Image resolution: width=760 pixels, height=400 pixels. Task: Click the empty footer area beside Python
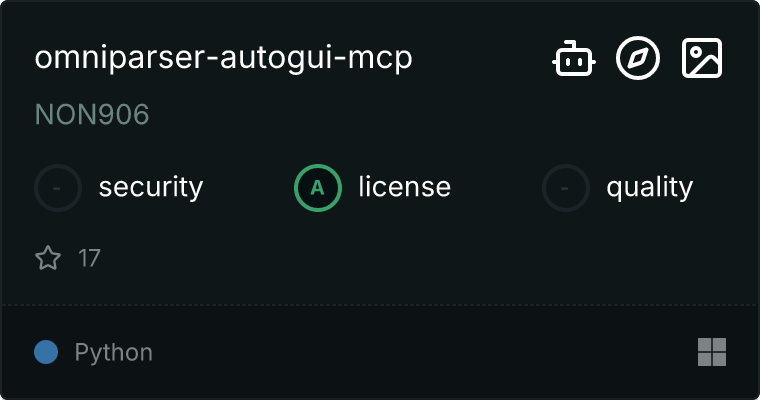422,352
